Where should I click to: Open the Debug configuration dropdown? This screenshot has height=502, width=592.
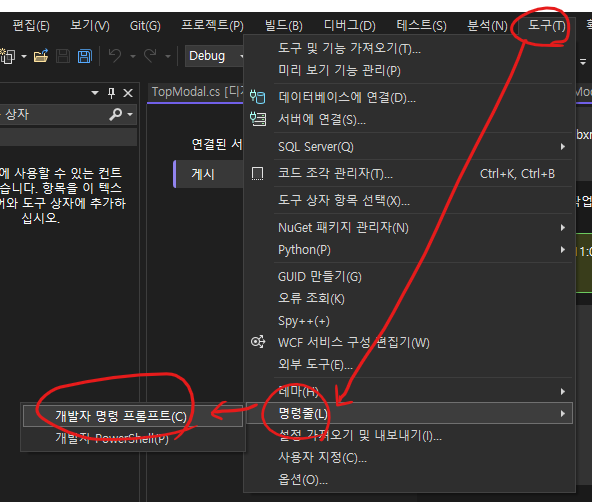pos(214,56)
